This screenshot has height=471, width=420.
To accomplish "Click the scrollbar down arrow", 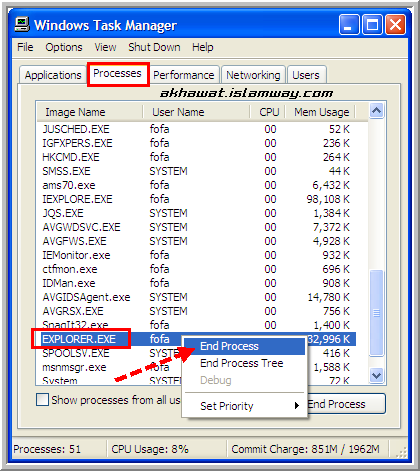I will click(x=377, y=376).
